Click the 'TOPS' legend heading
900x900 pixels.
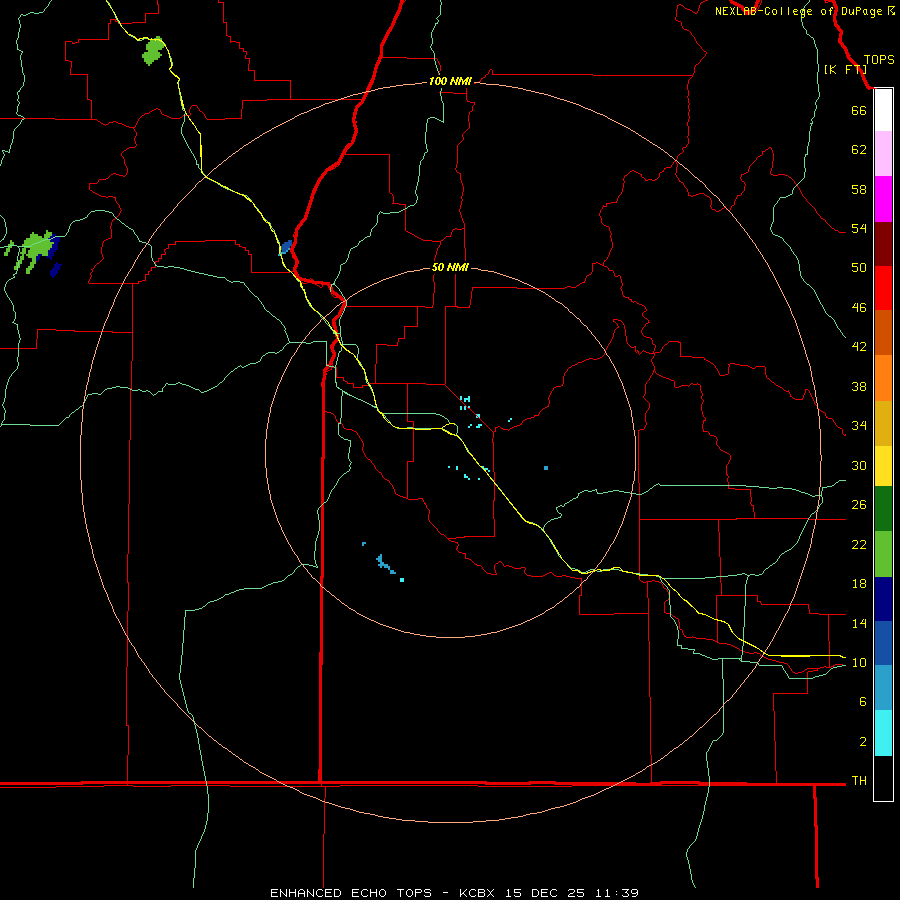point(879,60)
